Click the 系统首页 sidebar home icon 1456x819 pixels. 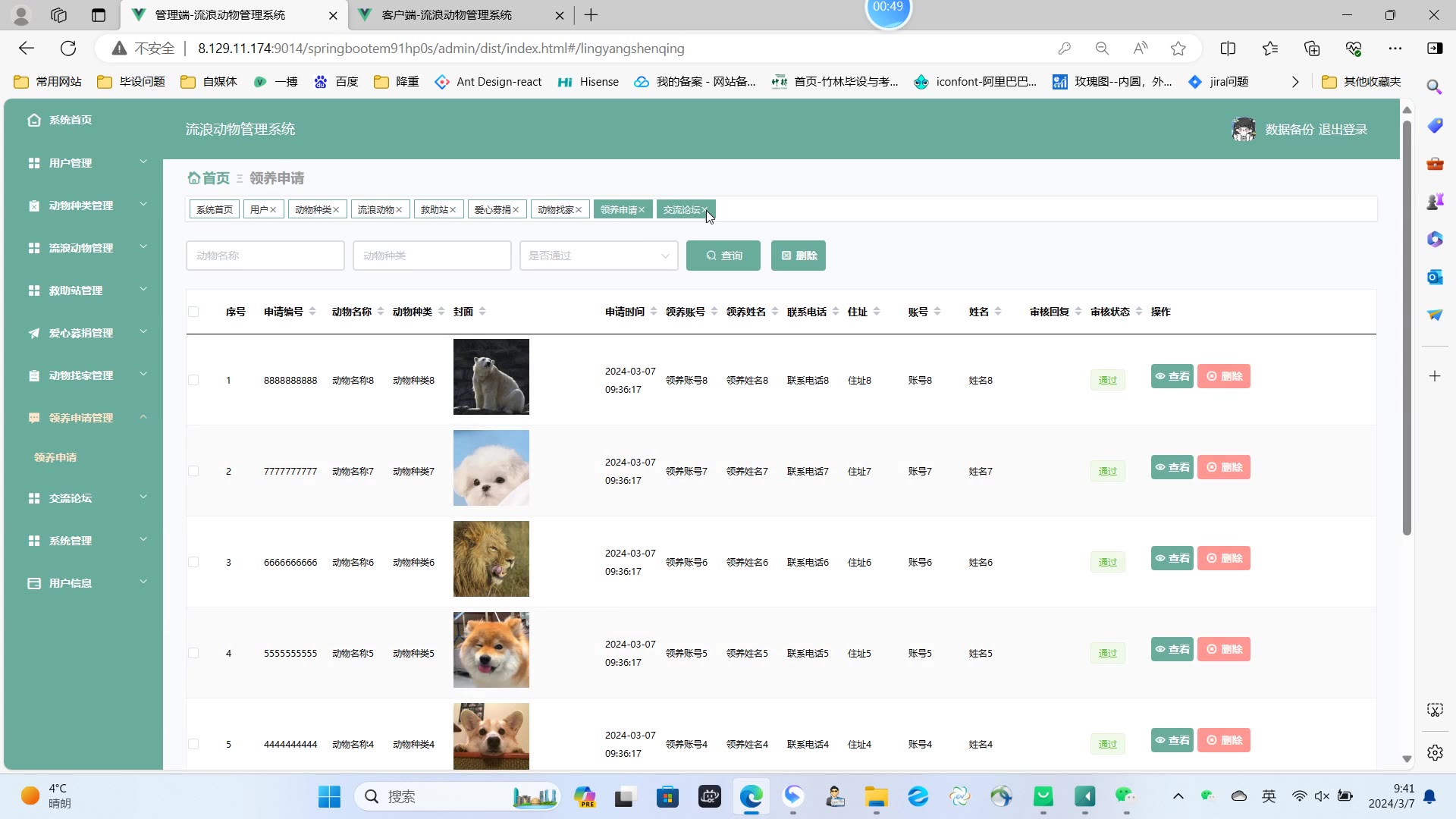pos(34,120)
